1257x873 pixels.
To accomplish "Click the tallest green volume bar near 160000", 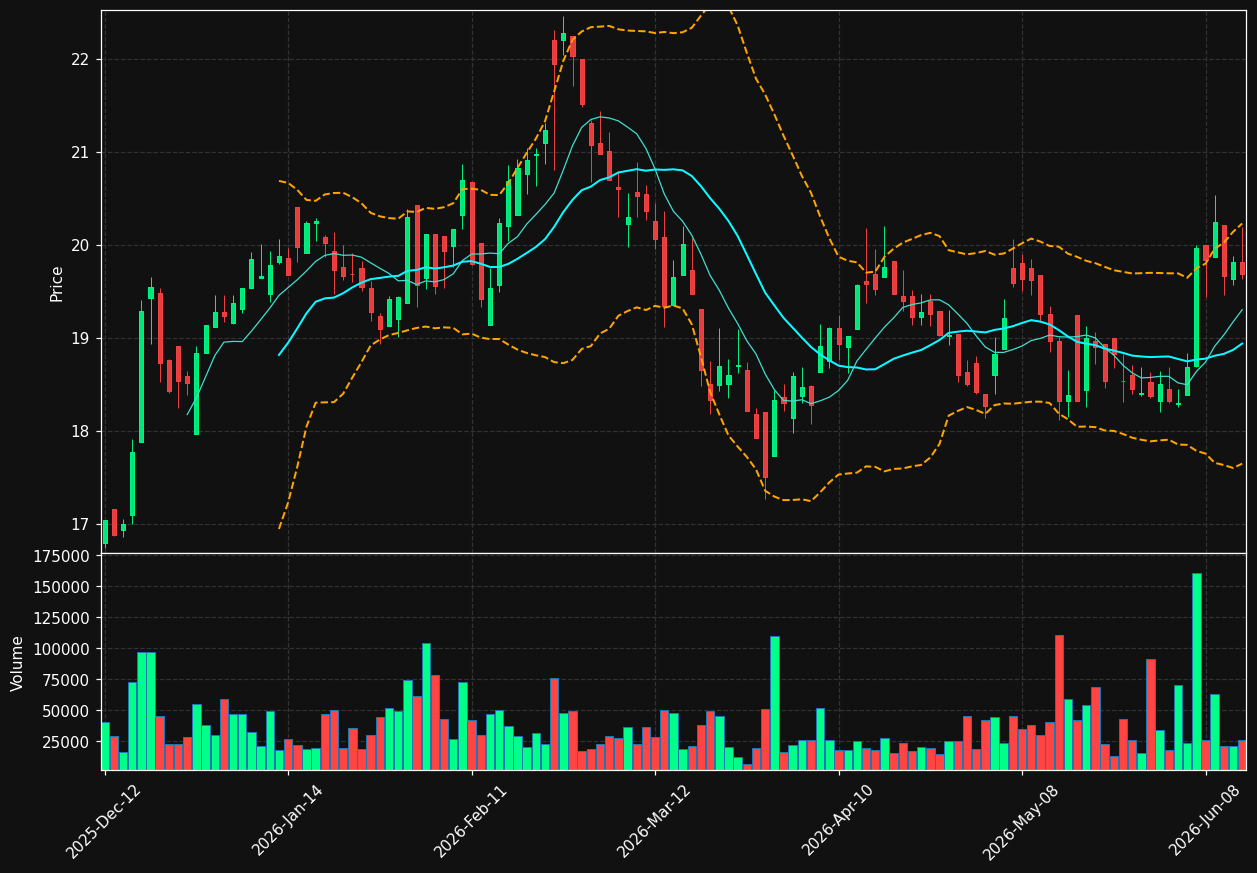I will (x=1196, y=671).
